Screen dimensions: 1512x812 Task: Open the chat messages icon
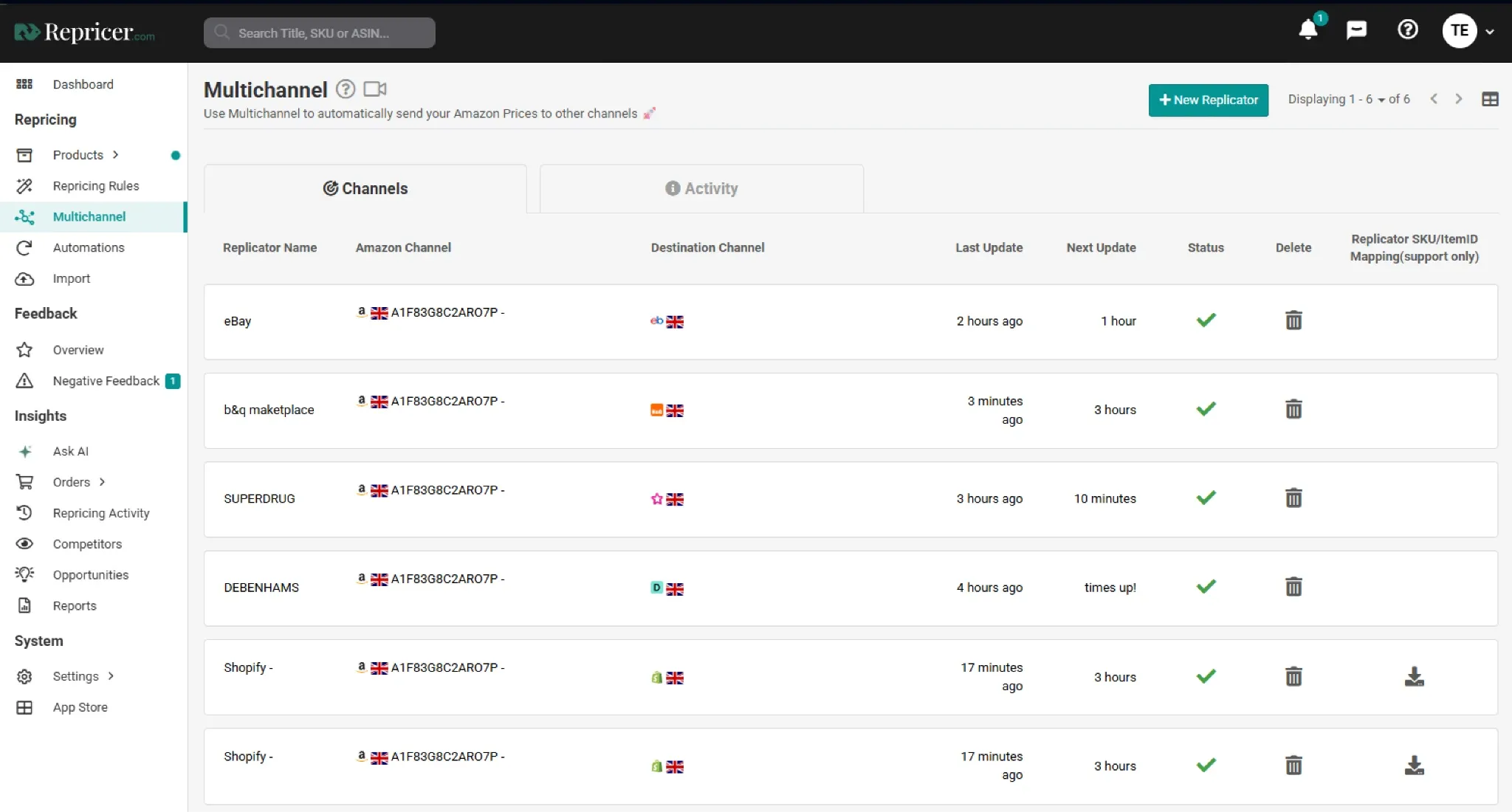[1356, 30]
